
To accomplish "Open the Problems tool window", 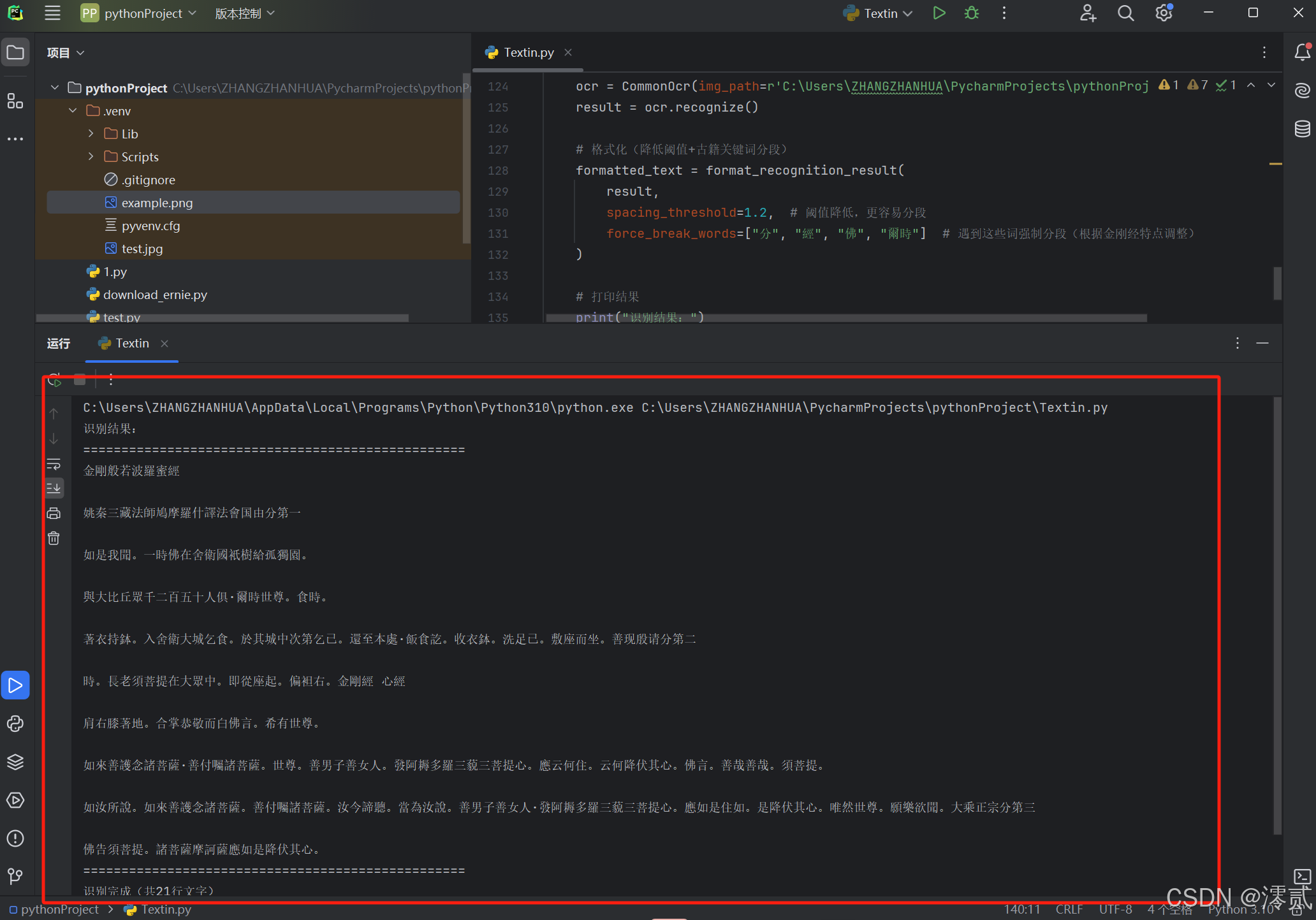I will [x=15, y=838].
